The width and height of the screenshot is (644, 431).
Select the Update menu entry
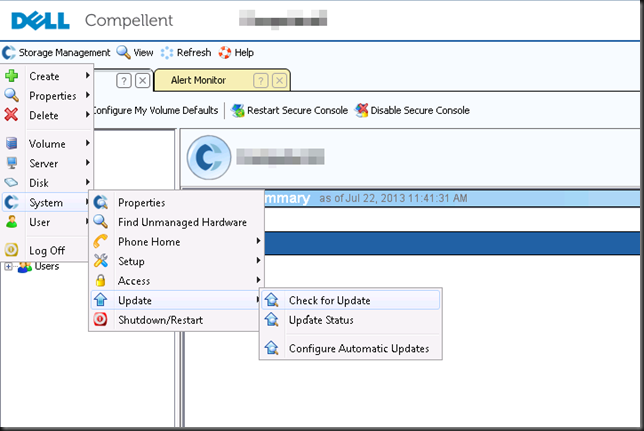(177, 300)
